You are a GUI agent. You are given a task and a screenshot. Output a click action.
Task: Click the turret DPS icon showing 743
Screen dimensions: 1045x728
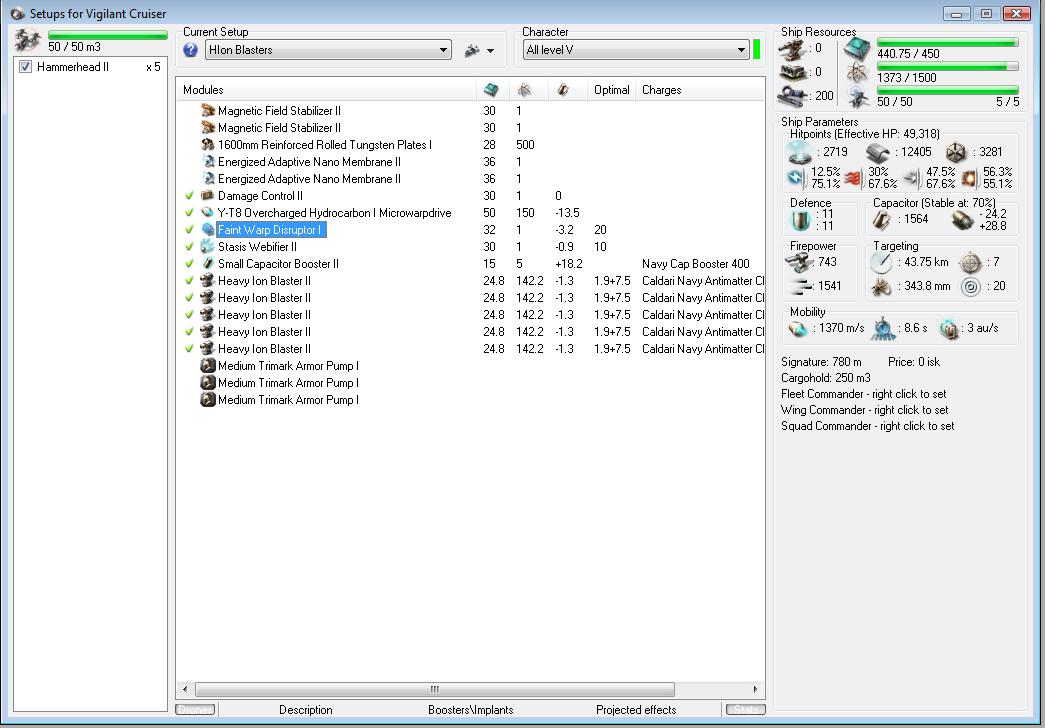798,263
